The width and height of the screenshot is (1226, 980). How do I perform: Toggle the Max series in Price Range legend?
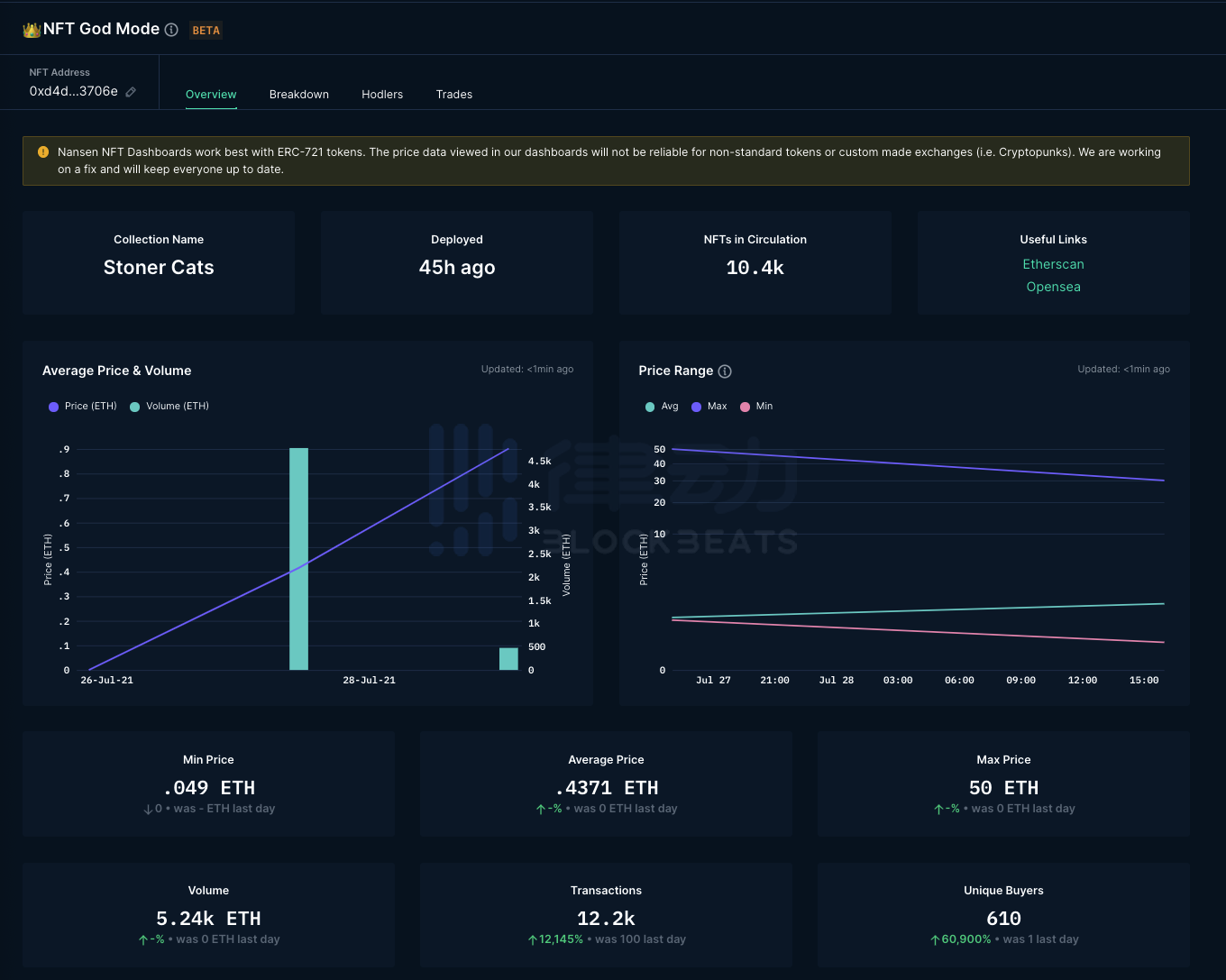point(709,407)
